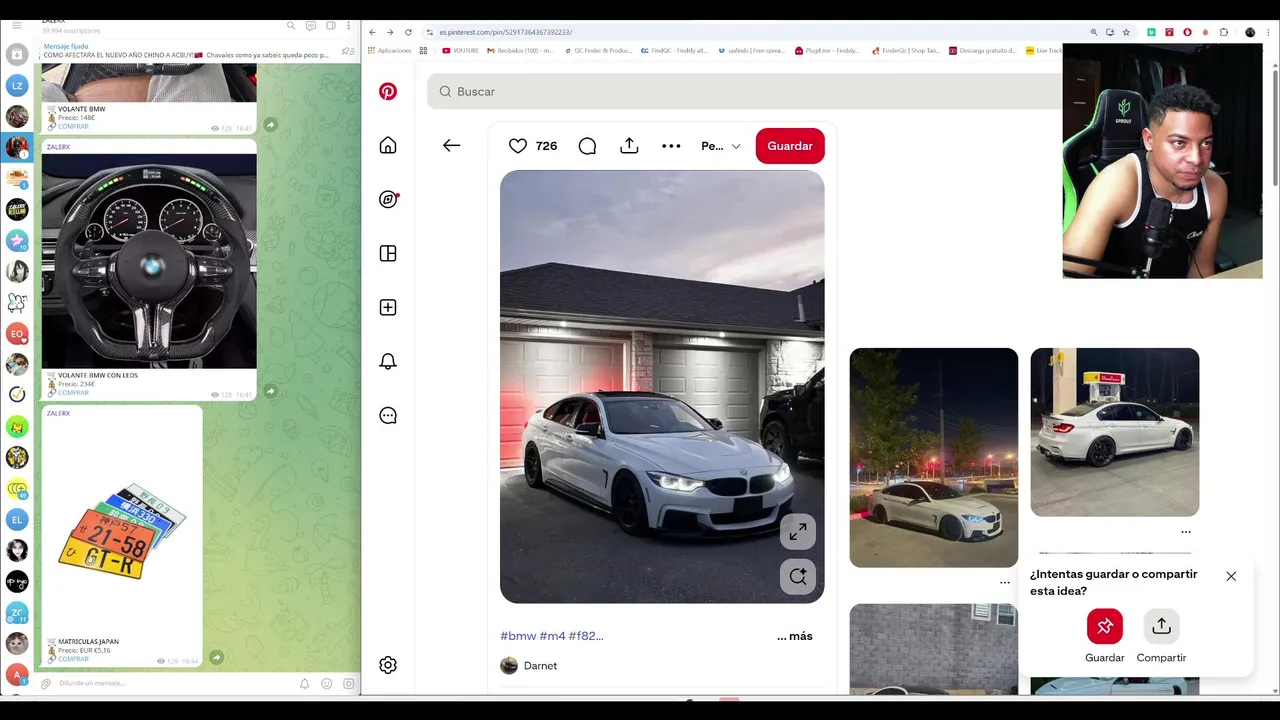
Task: Open the EO chat in Telegram sidebar
Action: (x=17, y=333)
